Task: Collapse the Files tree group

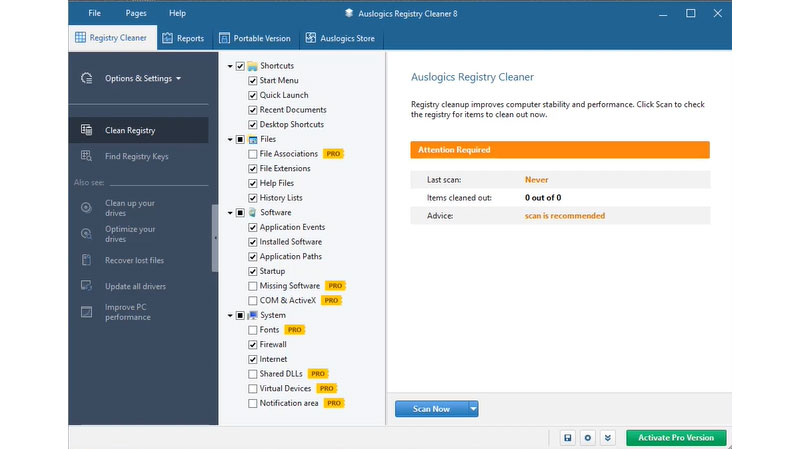Action: click(230, 139)
